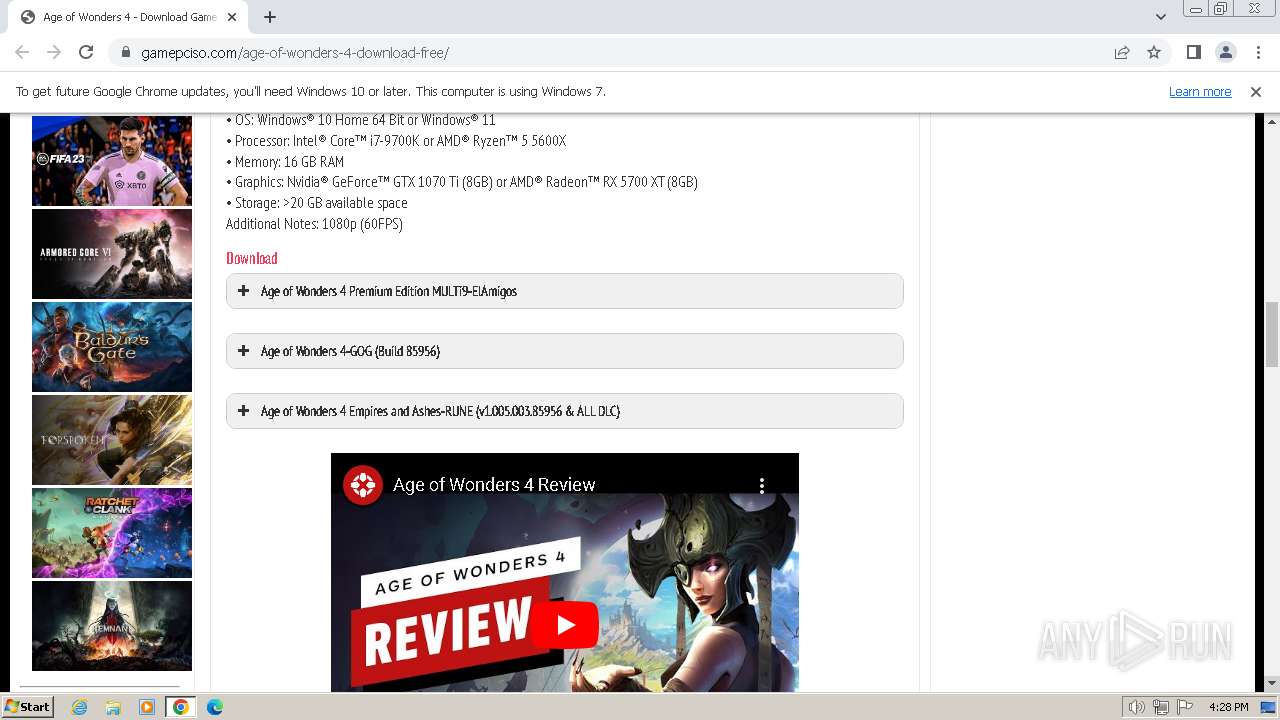Bookmark this tab star icon
The height and width of the screenshot is (720, 1280).
point(1154,52)
